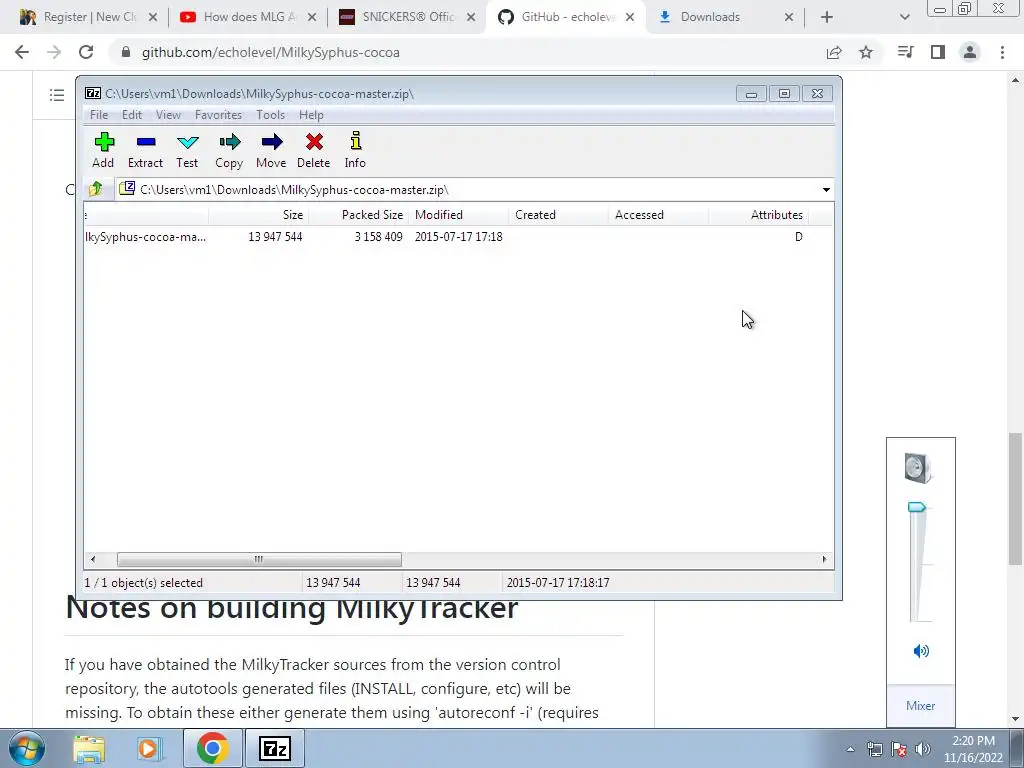Open the 7-Zip File menu

99,115
